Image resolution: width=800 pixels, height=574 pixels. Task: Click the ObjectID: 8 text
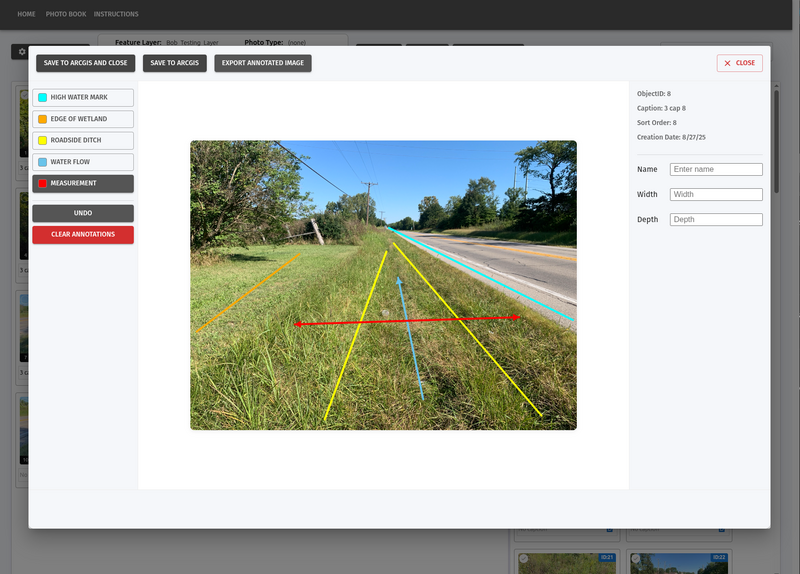pyautogui.click(x=654, y=94)
